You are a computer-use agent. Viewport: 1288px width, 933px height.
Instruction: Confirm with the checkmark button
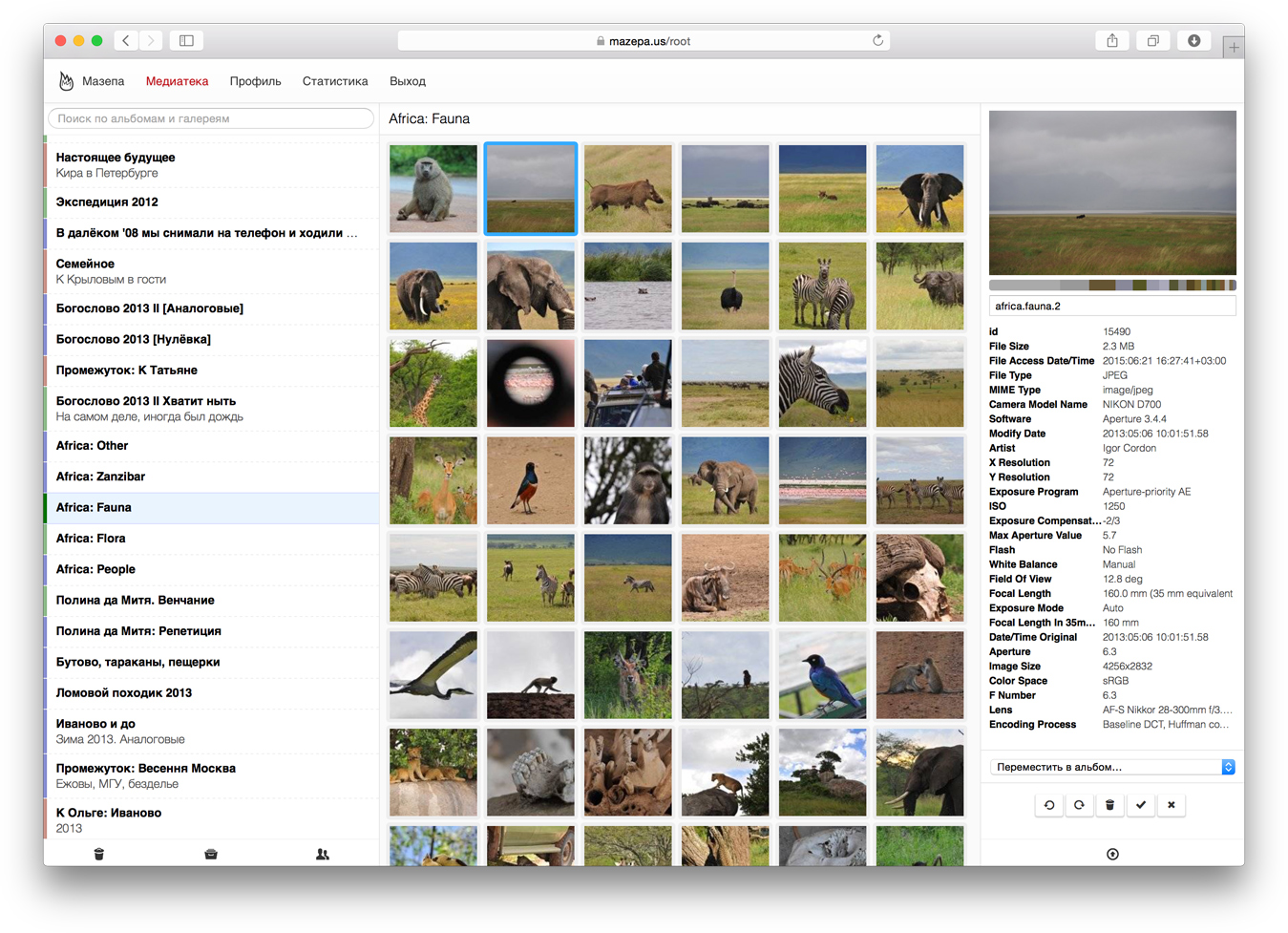click(1141, 805)
